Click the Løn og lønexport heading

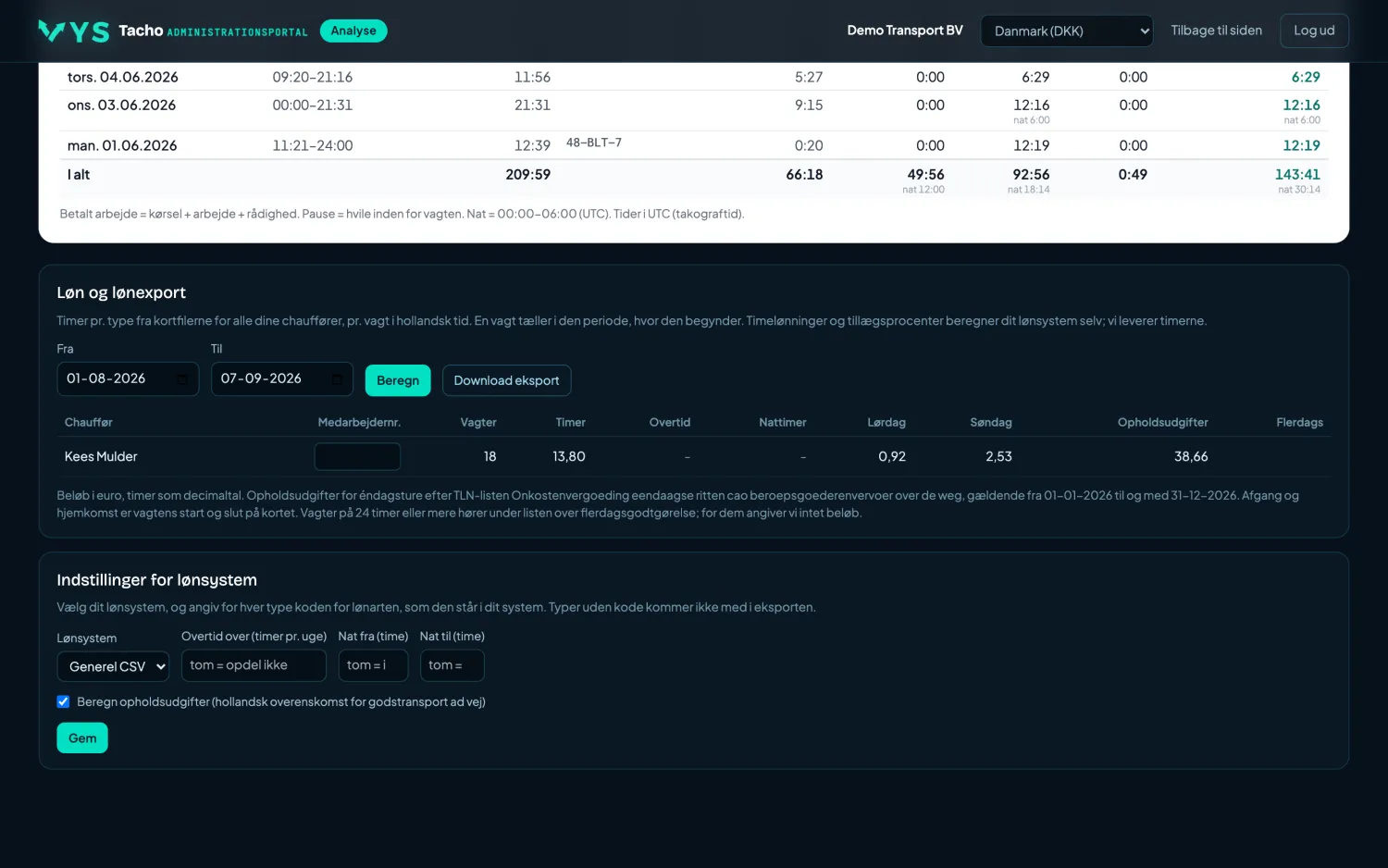tap(121, 292)
